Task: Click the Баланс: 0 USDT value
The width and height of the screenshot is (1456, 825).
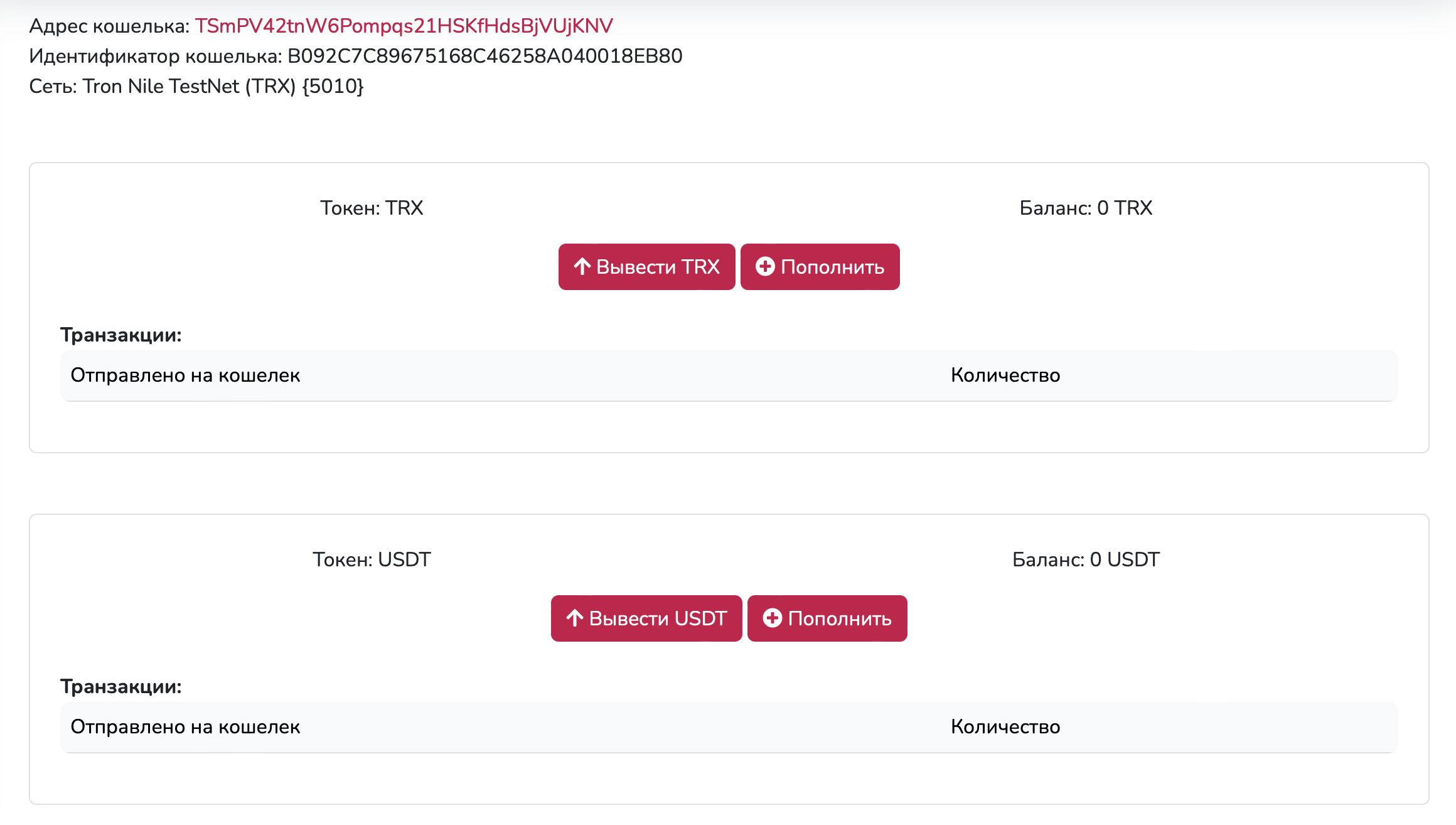Action: [x=1086, y=559]
